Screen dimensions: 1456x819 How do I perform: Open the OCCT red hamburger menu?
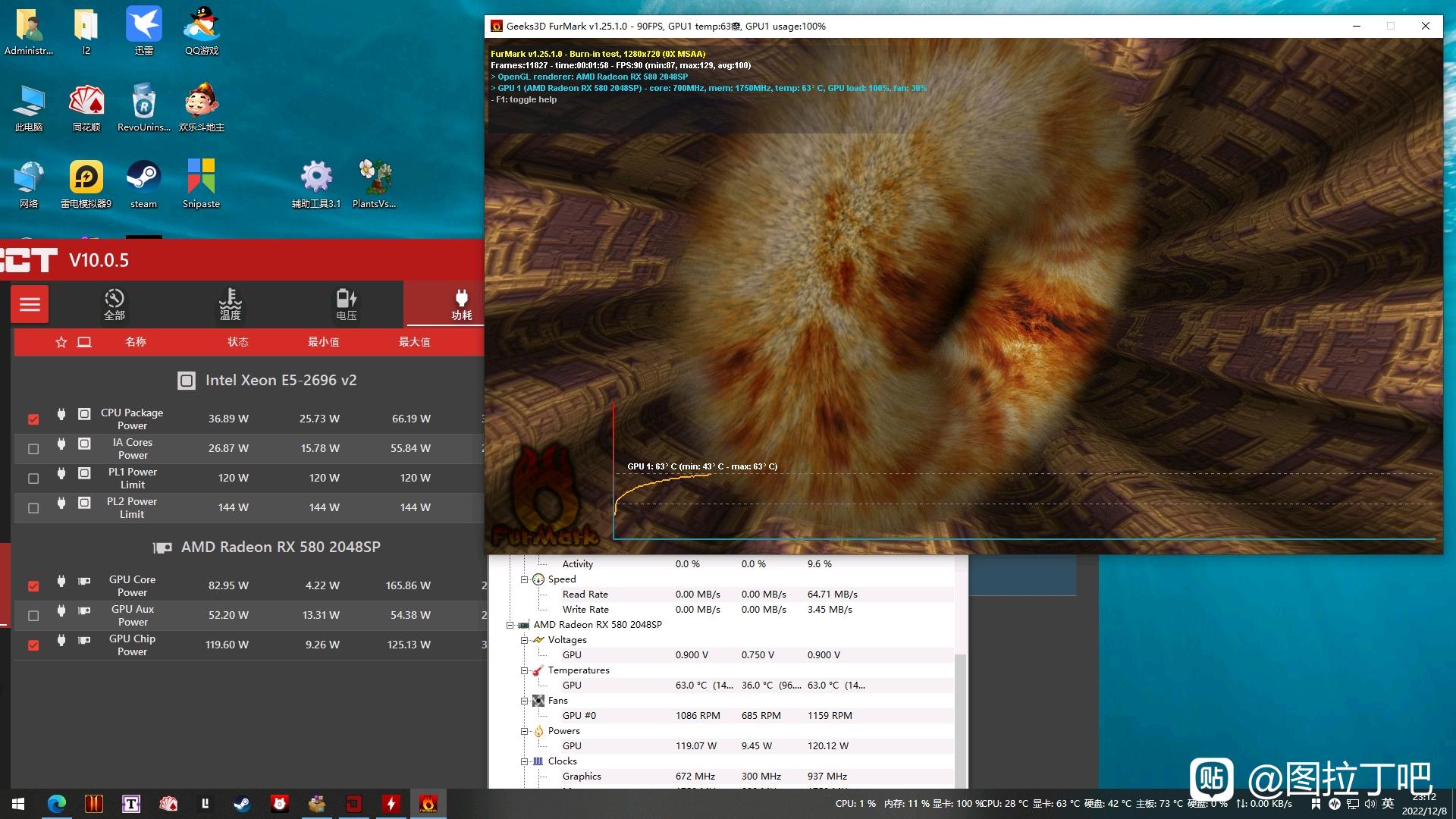[x=30, y=304]
